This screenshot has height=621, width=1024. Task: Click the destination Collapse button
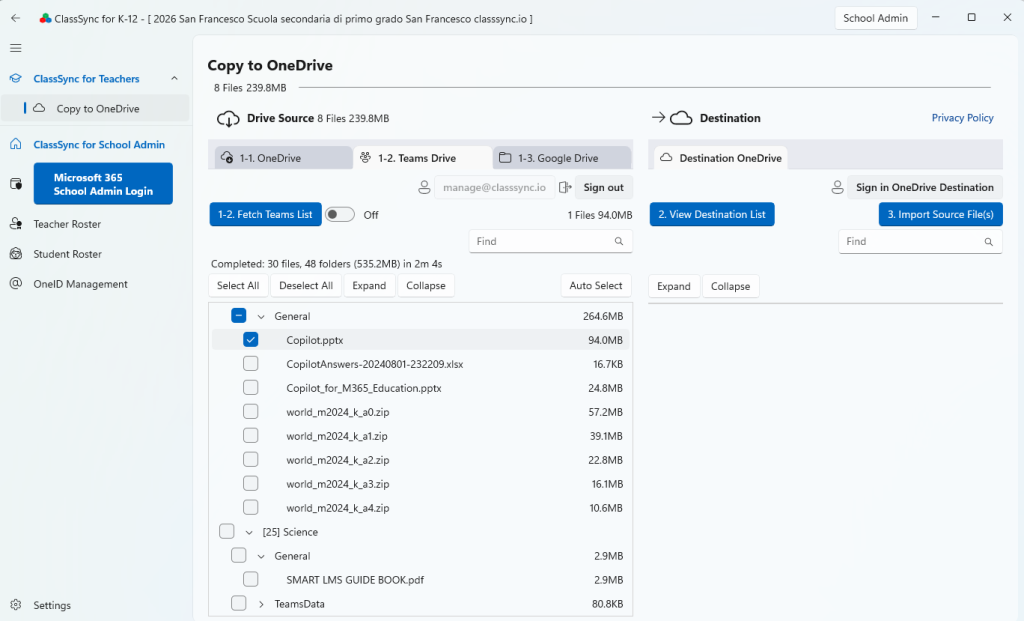[x=730, y=286]
